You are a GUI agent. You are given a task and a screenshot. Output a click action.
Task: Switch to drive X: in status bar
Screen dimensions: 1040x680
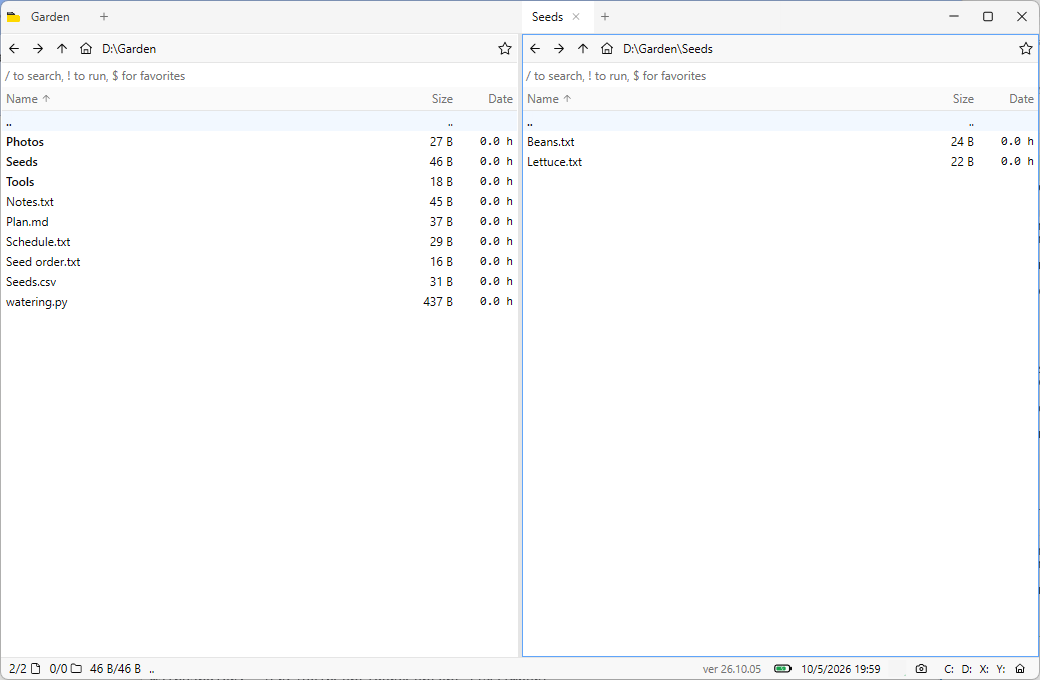[x=984, y=669]
